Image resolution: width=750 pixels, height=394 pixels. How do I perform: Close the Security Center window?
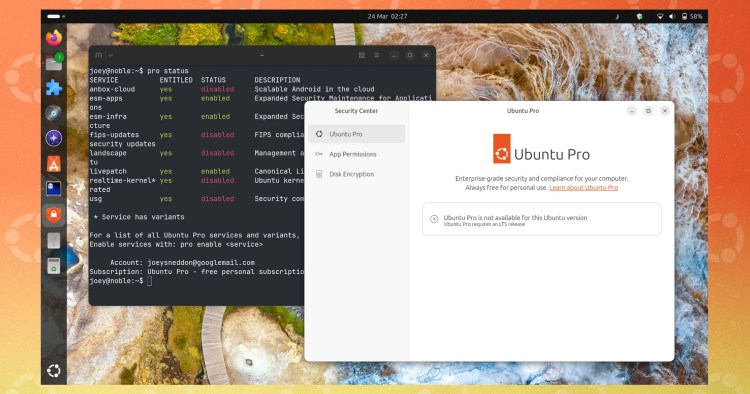[665, 111]
